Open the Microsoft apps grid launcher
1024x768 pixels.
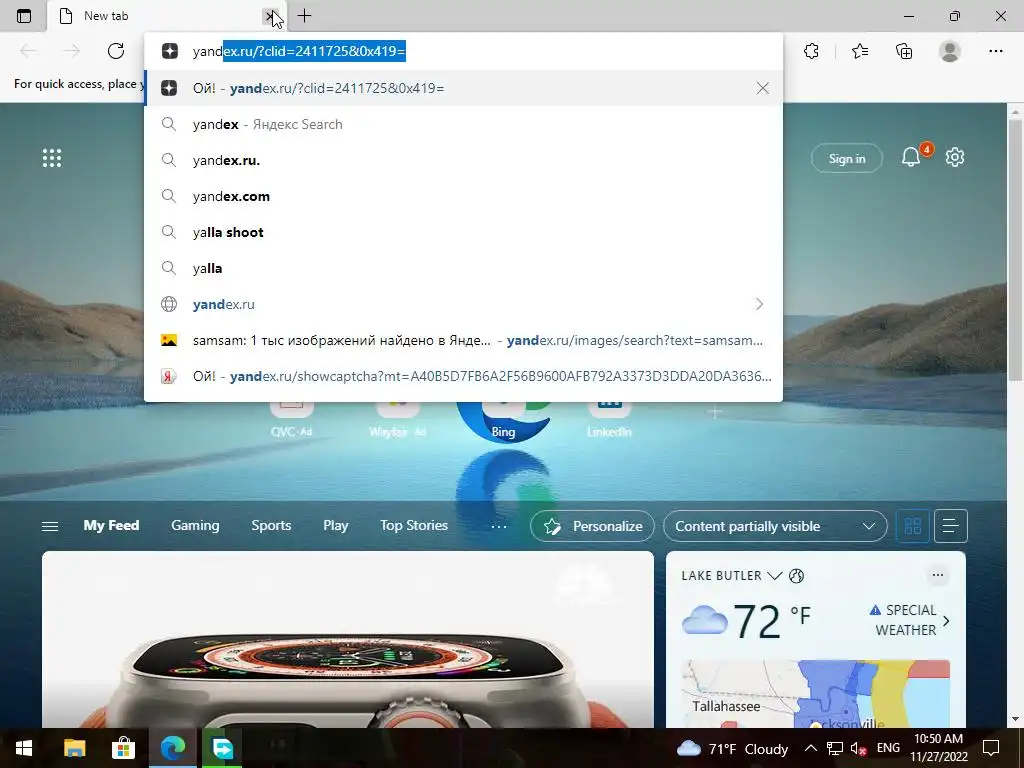coord(52,158)
